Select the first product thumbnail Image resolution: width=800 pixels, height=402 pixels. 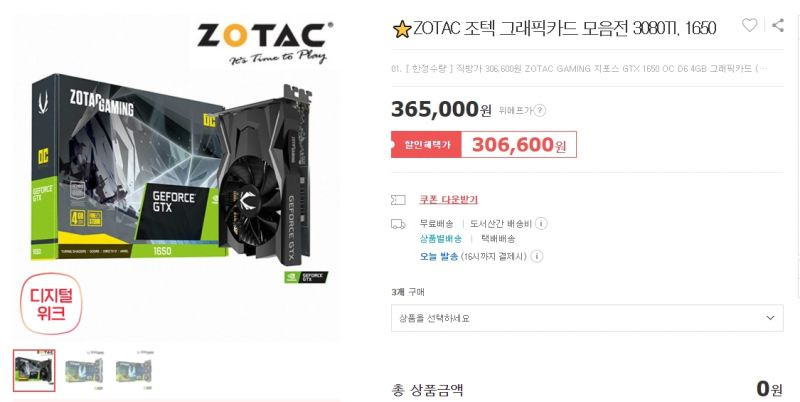(34, 370)
